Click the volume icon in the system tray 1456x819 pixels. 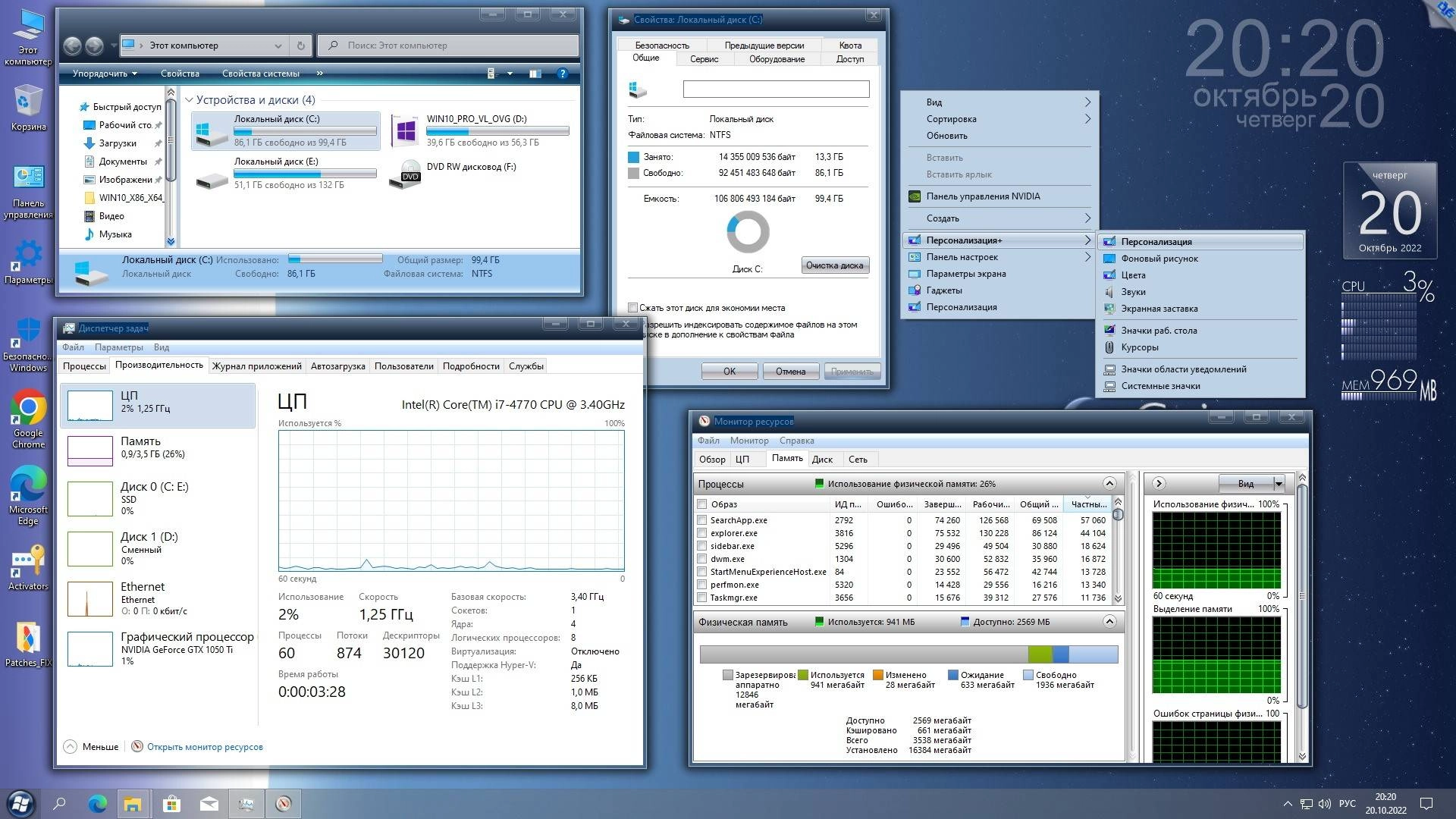pyautogui.click(x=1324, y=803)
